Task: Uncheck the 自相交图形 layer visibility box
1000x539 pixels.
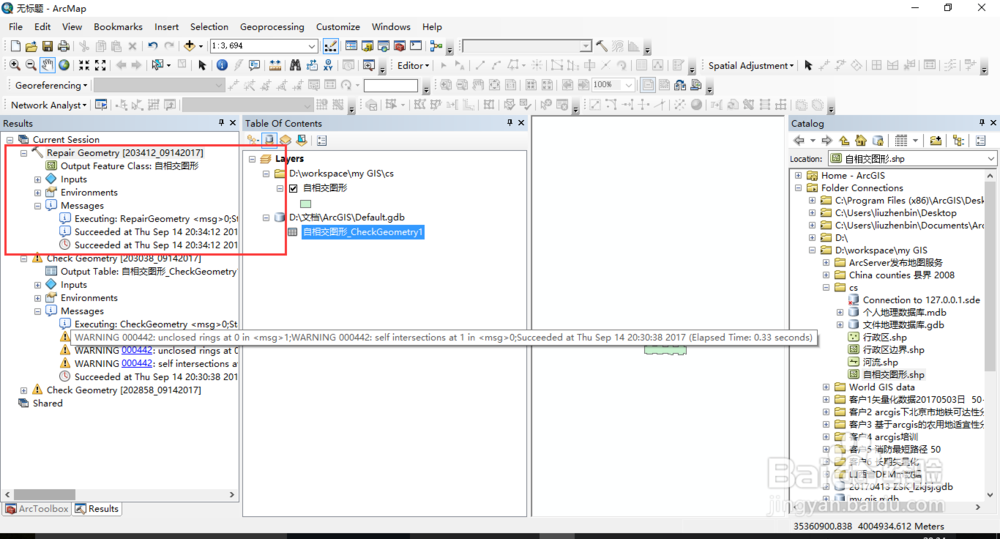Action: 293,188
